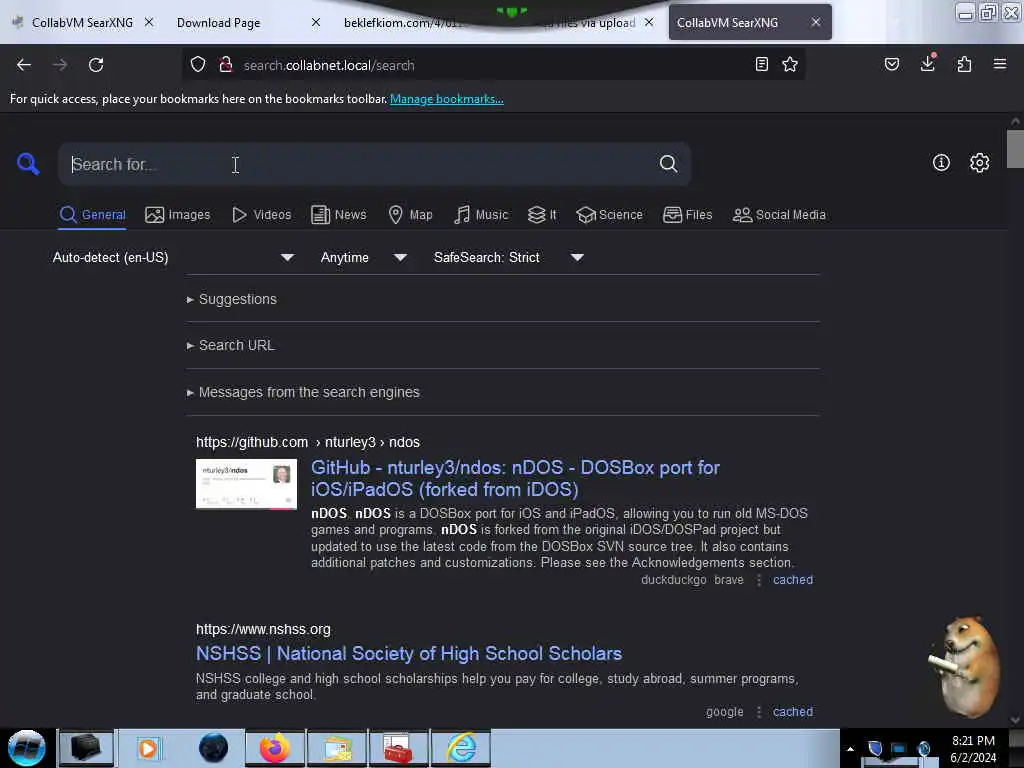Click the google engine label on NSHSS result
Screen dimensions: 1024x768
pos(724,712)
